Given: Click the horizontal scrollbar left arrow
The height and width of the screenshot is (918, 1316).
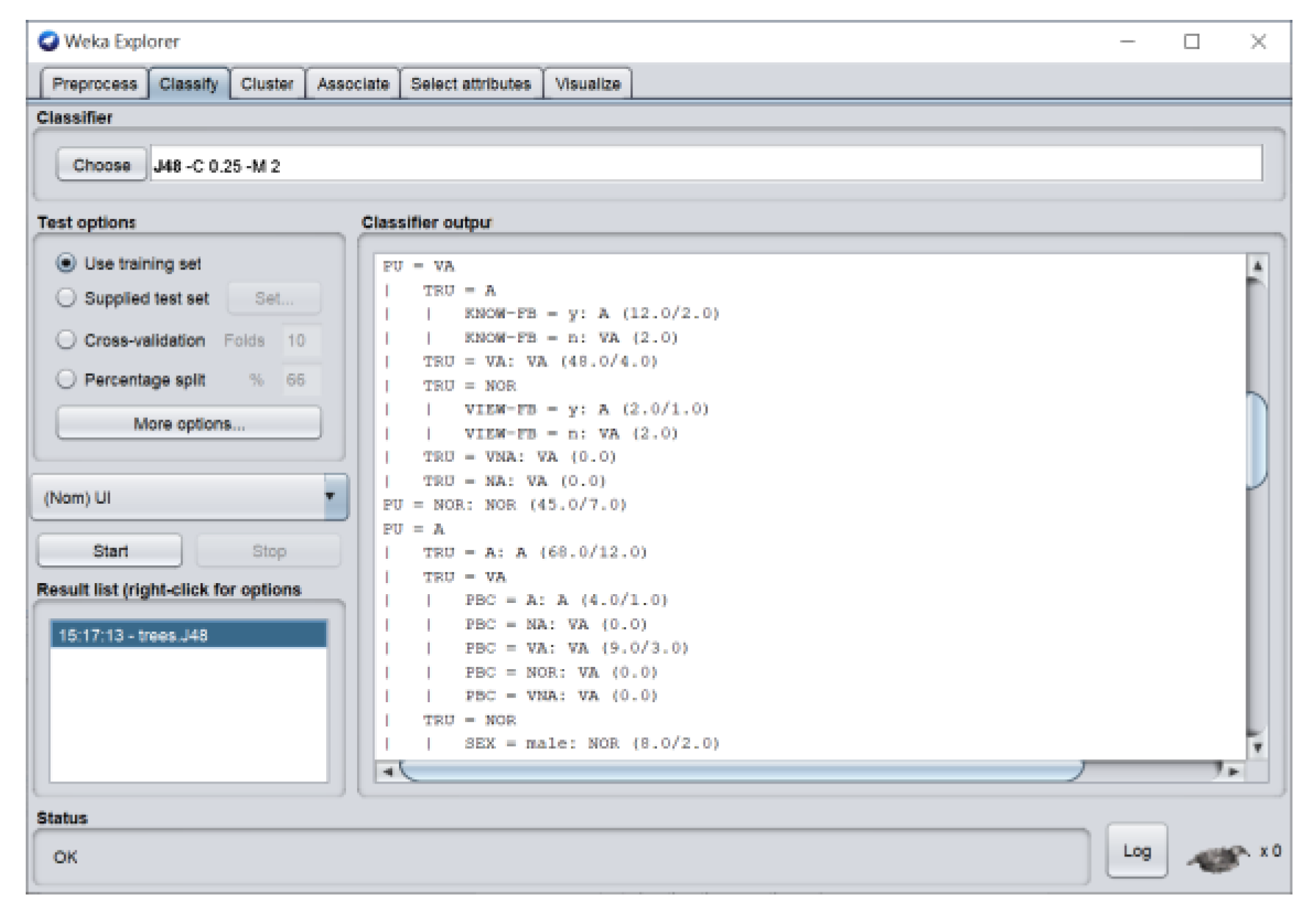Looking at the screenshot, I should coord(388,771).
